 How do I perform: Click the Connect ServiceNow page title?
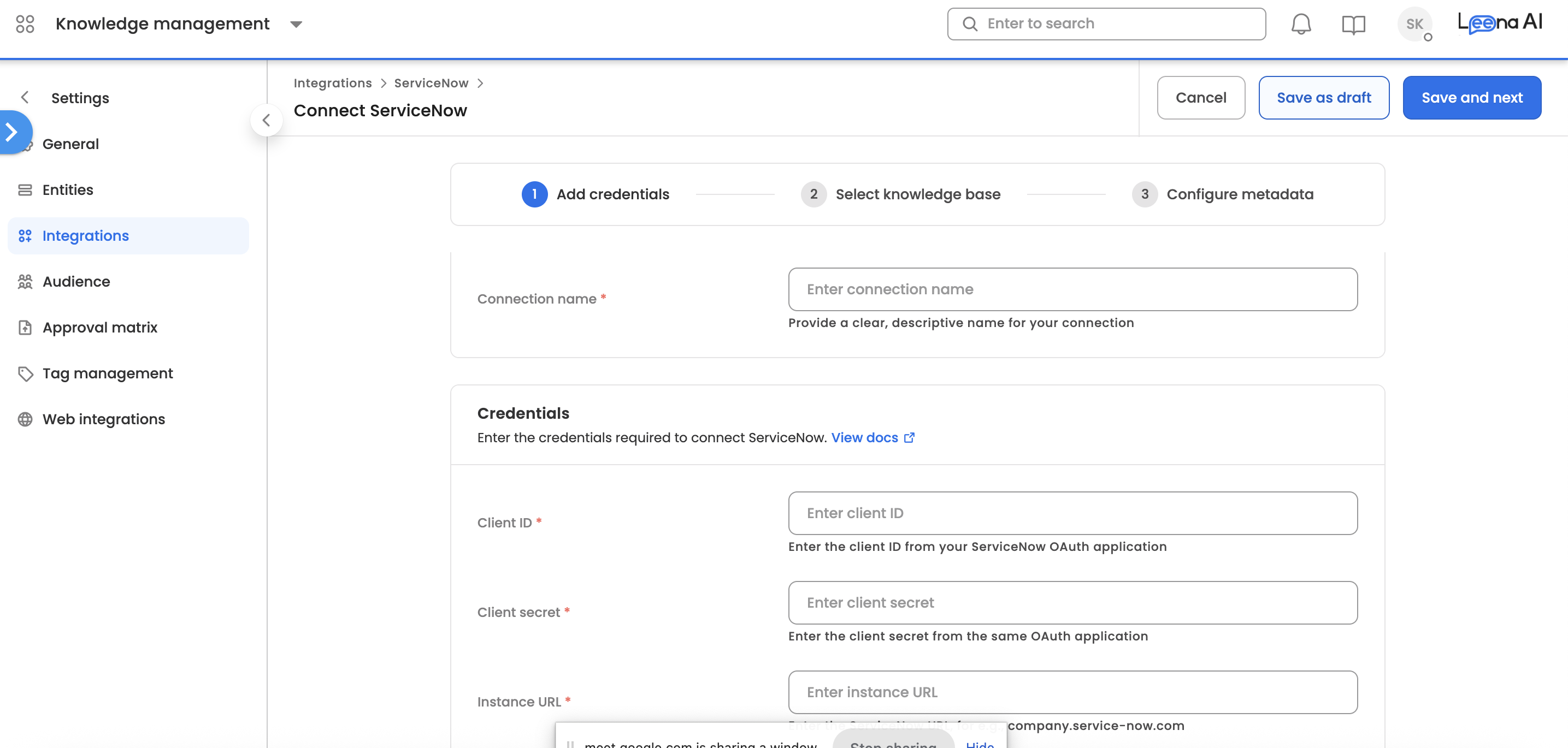[380, 111]
